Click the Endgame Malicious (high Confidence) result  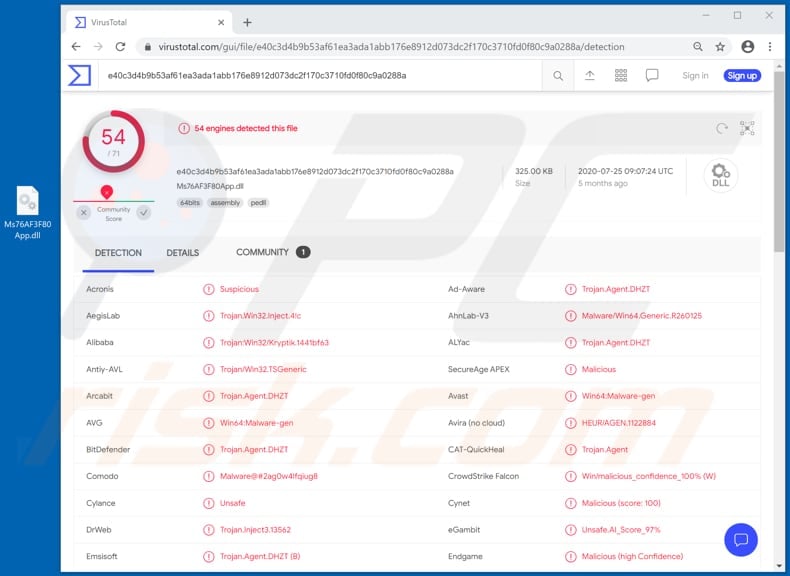pyautogui.click(x=632, y=556)
